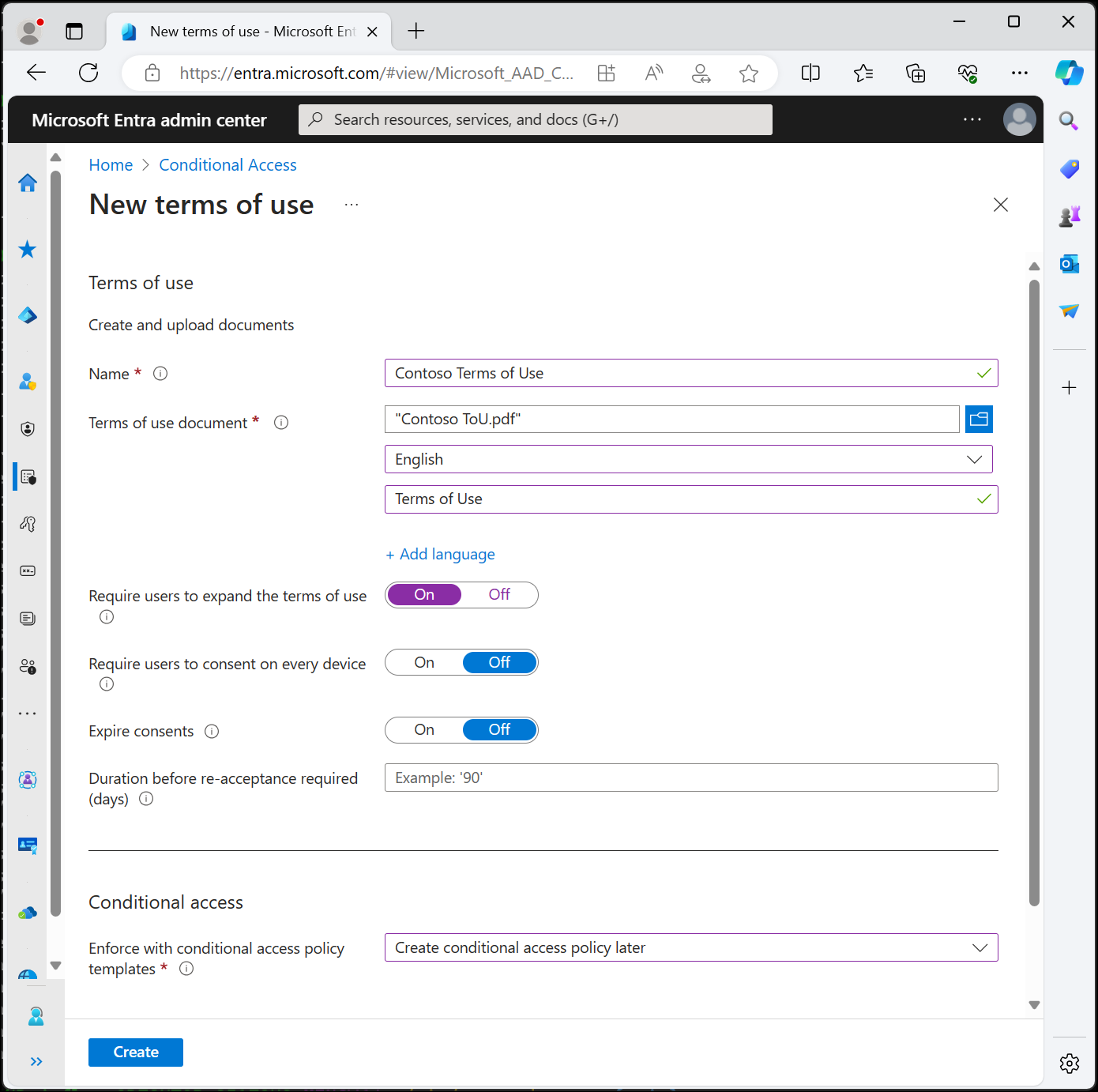Click the browse file icon for Terms document
Screen dimensions: 1098x1092
(979, 419)
